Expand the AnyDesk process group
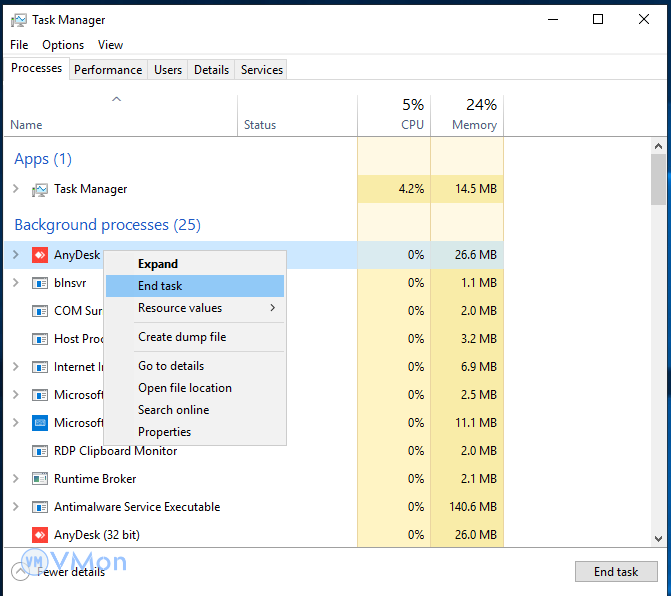671x596 pixels. click(15, 255)
